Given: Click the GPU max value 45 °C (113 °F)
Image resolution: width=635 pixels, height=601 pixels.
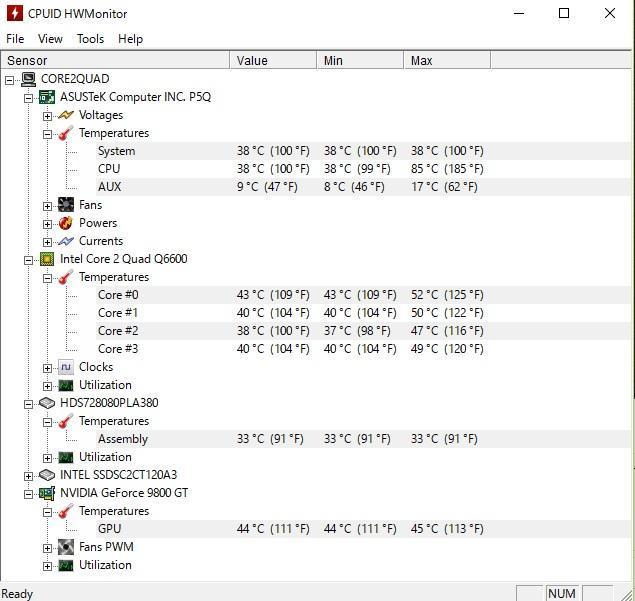Looking at the screenshot, I should click(447, 529).
